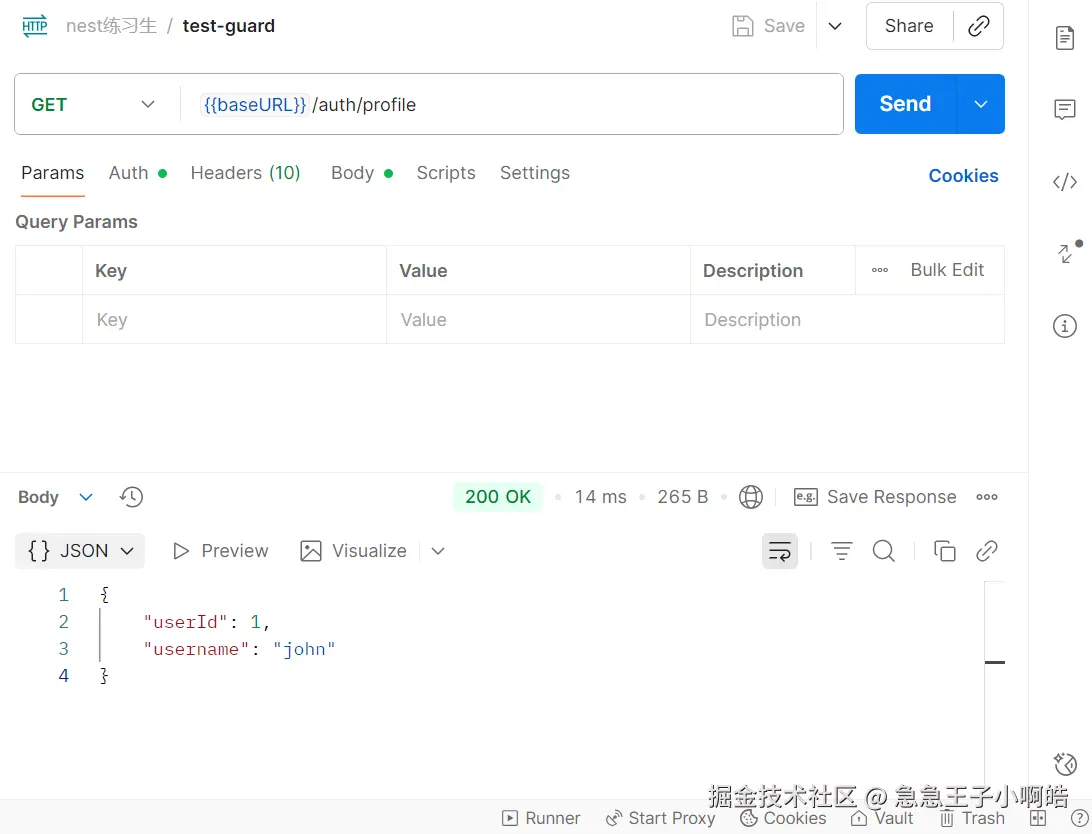This screenshot has width=1092, height=834.
Task: Search within the response body
Action: click(884, 551)
